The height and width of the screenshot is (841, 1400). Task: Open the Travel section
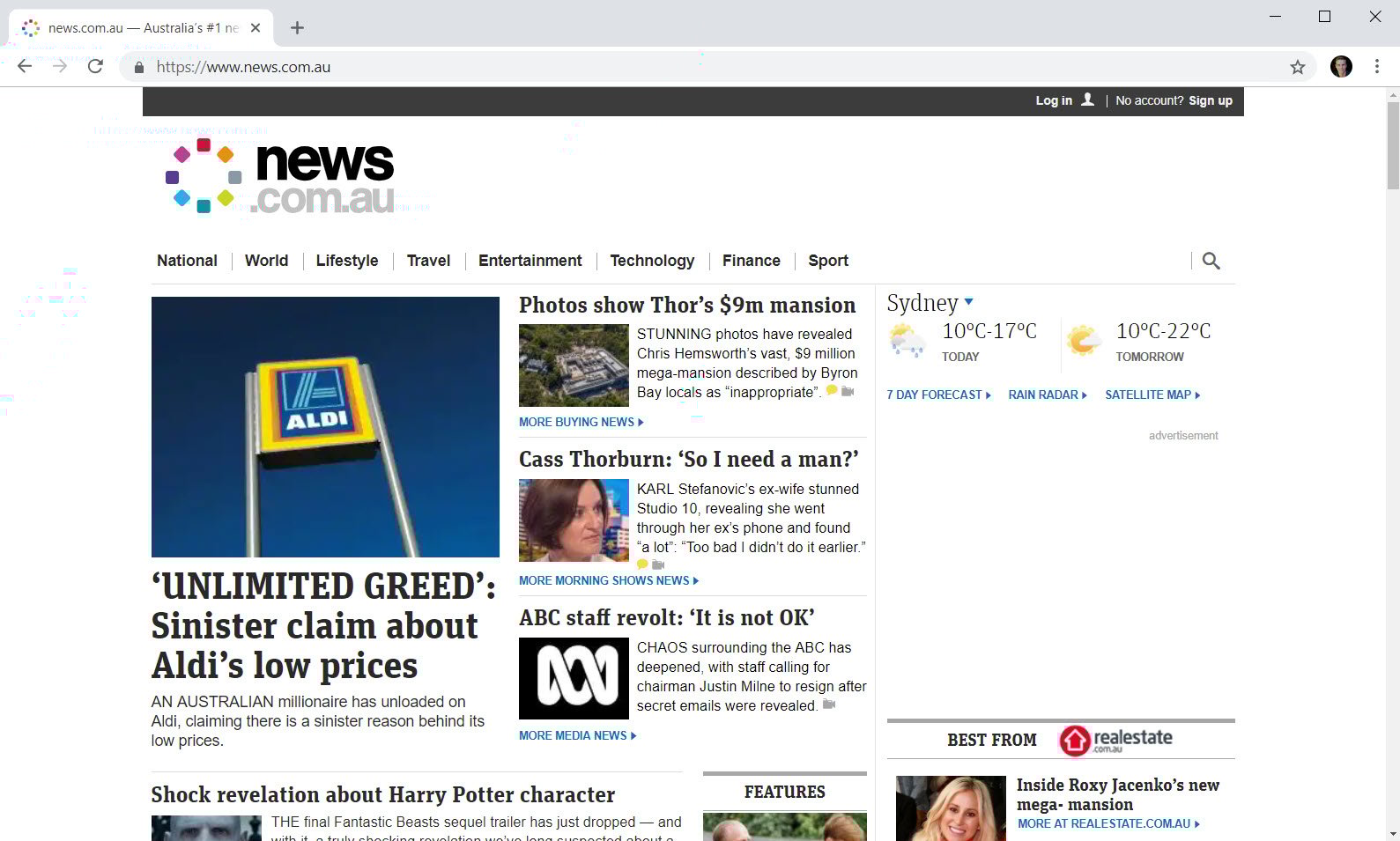coord(428,261)
